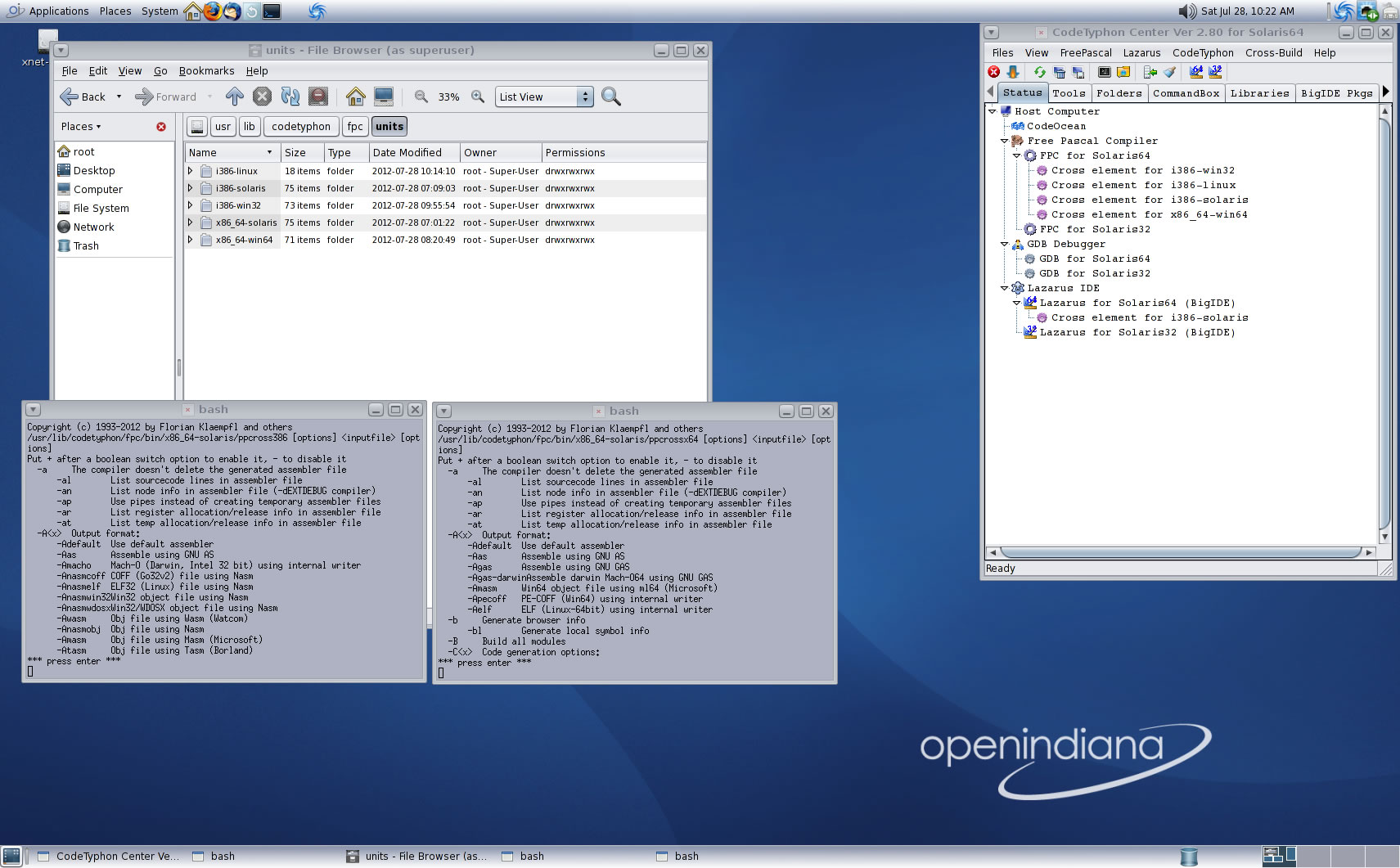Switch to the Libraries tab
Image resolution: width=1400 pixels, height=868 pixels.
point(1259,93)
